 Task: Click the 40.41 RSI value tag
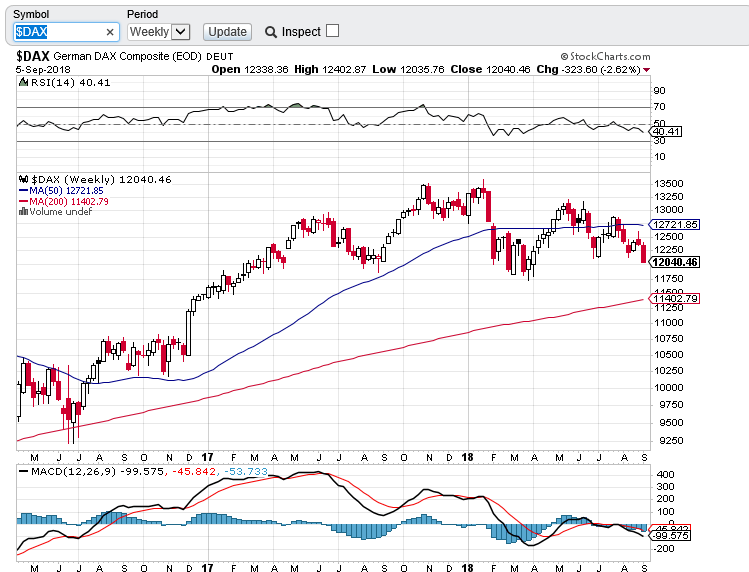click(666, 131)
